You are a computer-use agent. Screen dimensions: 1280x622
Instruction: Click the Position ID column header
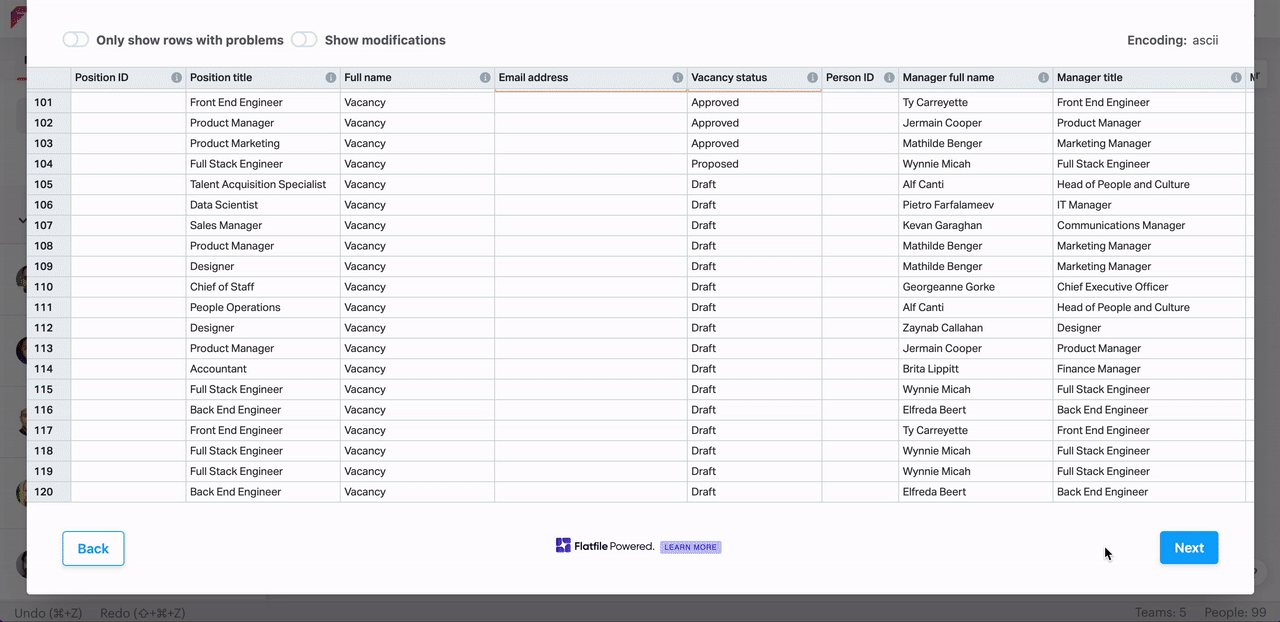[128, 78]
